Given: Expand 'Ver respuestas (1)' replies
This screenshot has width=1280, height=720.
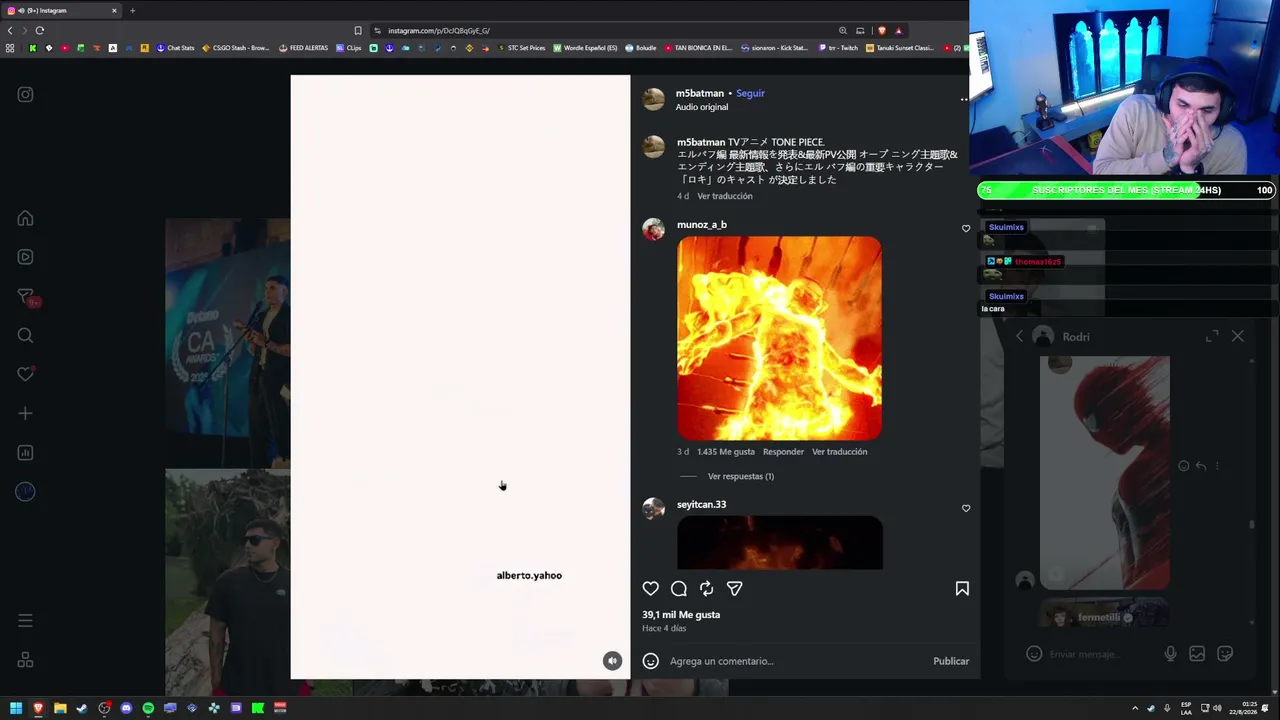Looking at the screenshot, I should [x=741, y=477].
